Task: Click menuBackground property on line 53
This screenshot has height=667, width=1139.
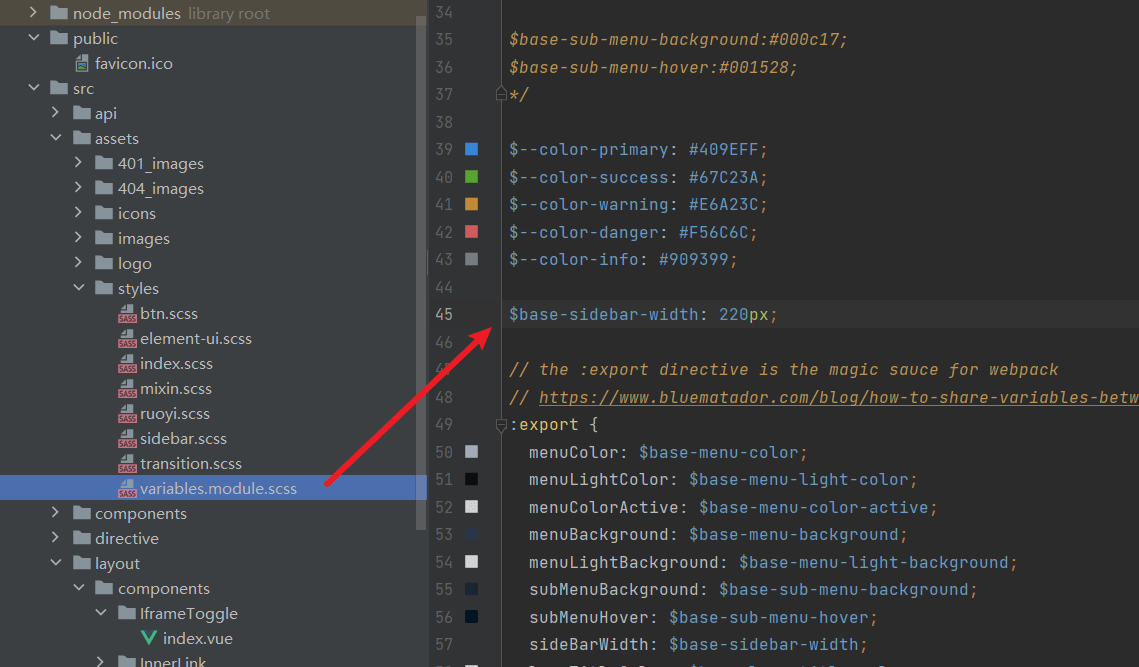Action: [x=599, y=535]
